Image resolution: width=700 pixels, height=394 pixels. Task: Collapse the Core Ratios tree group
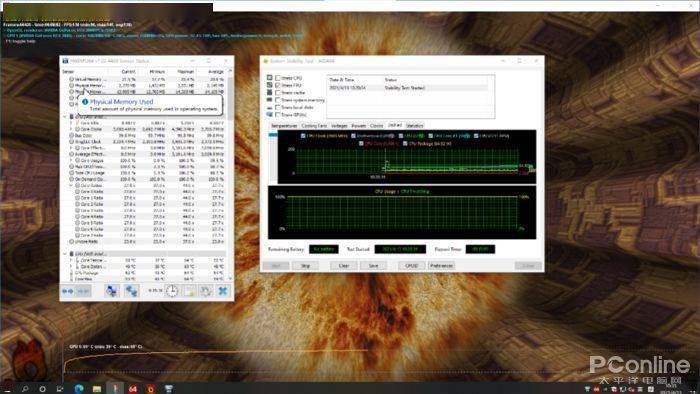71,185
